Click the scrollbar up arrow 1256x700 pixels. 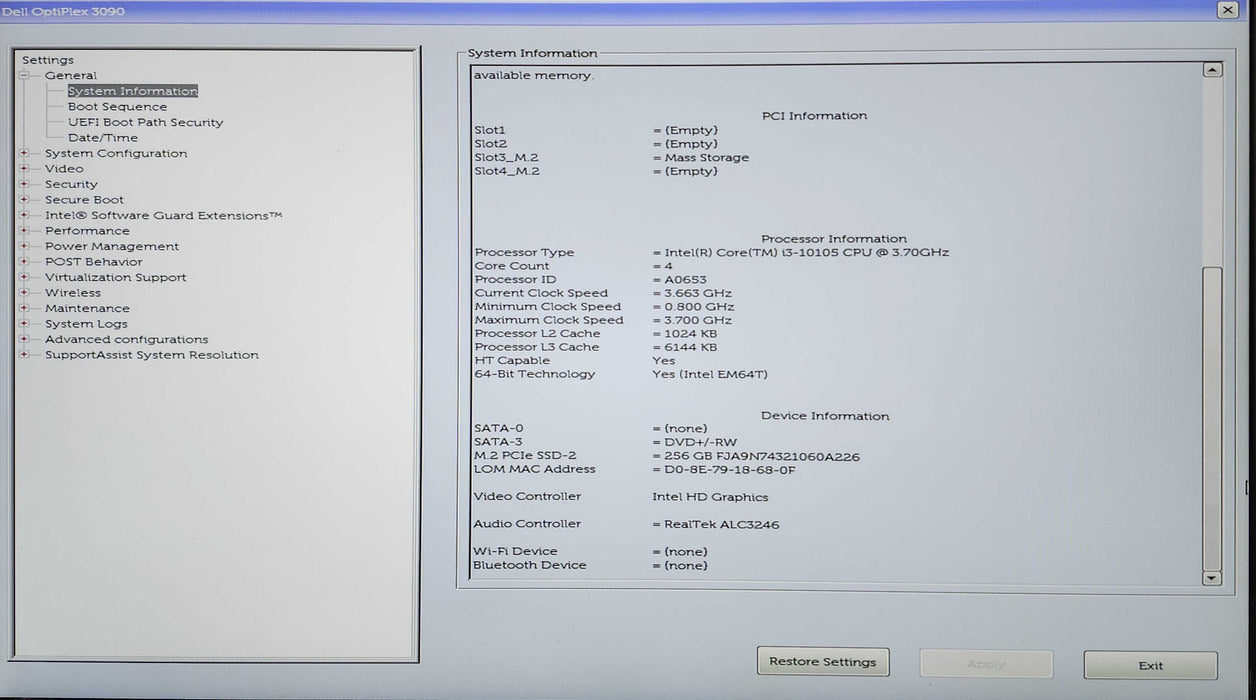tap(1212, 70)
